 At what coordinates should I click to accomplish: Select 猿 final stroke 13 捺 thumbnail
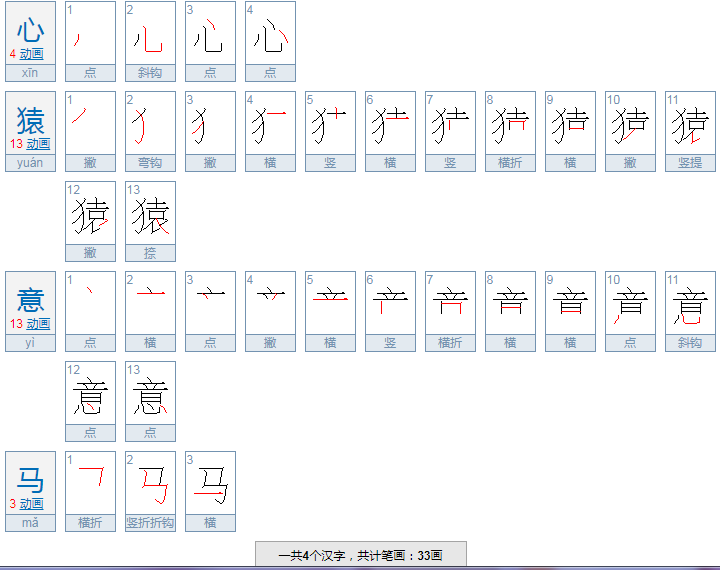pos(150,214)
